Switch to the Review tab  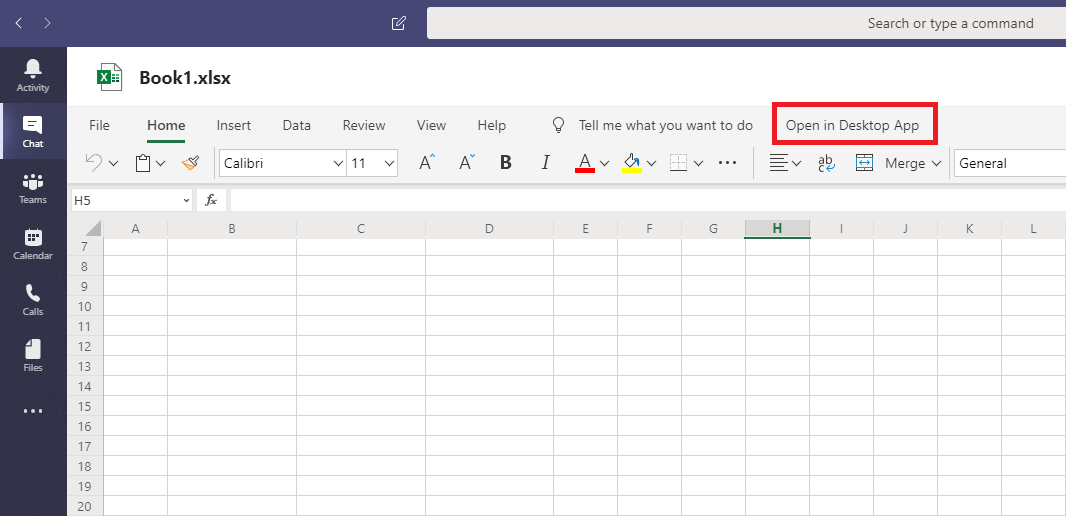(x=364, y=125)
